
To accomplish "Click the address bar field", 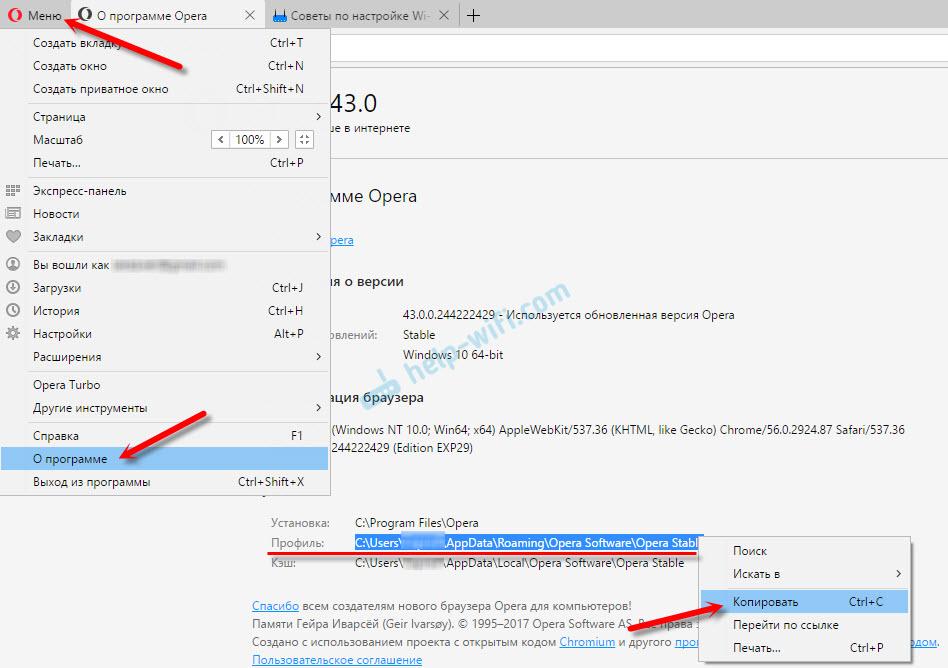I will pyautogui.click(x=638, y=47).
